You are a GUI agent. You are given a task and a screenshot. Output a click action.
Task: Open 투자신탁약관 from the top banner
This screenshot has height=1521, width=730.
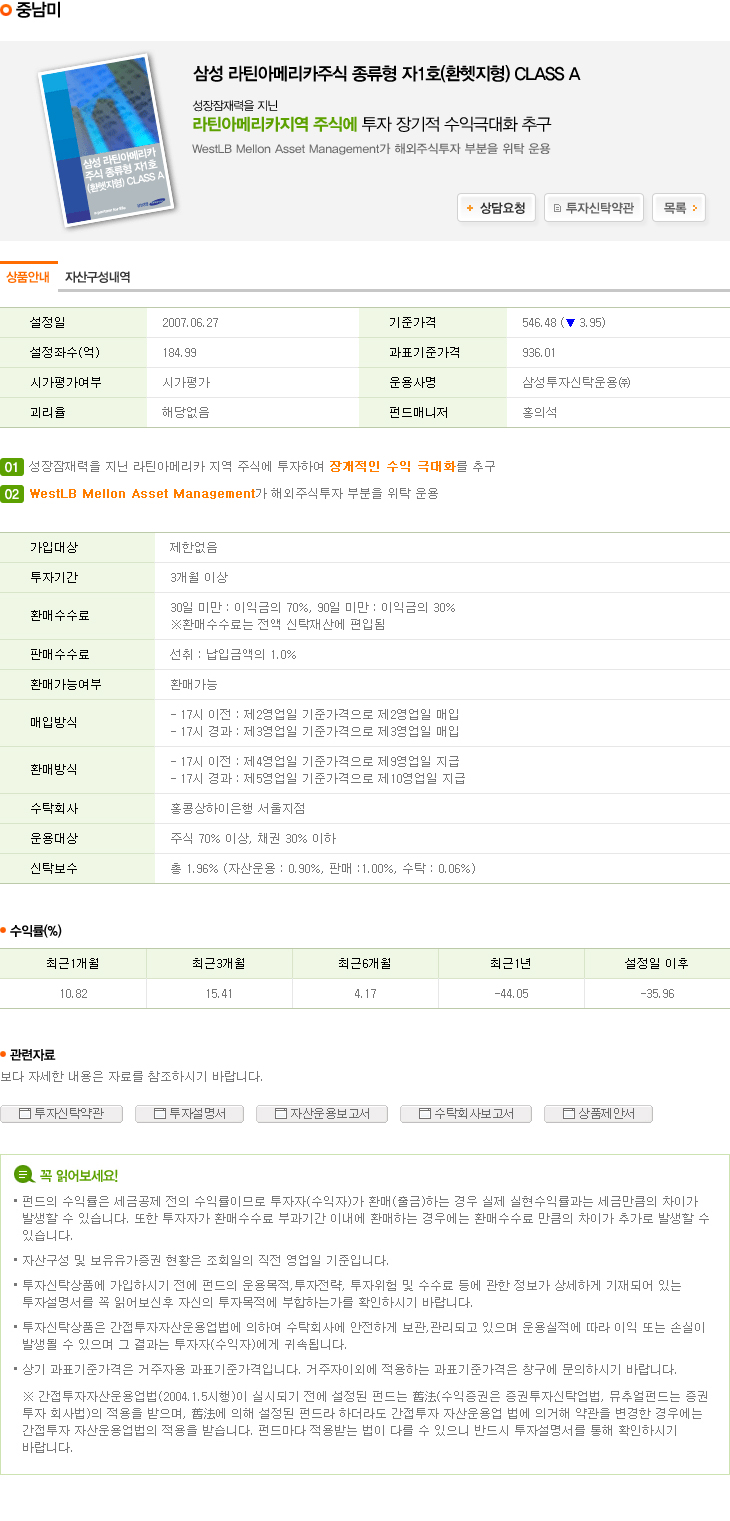coord(593,208)
